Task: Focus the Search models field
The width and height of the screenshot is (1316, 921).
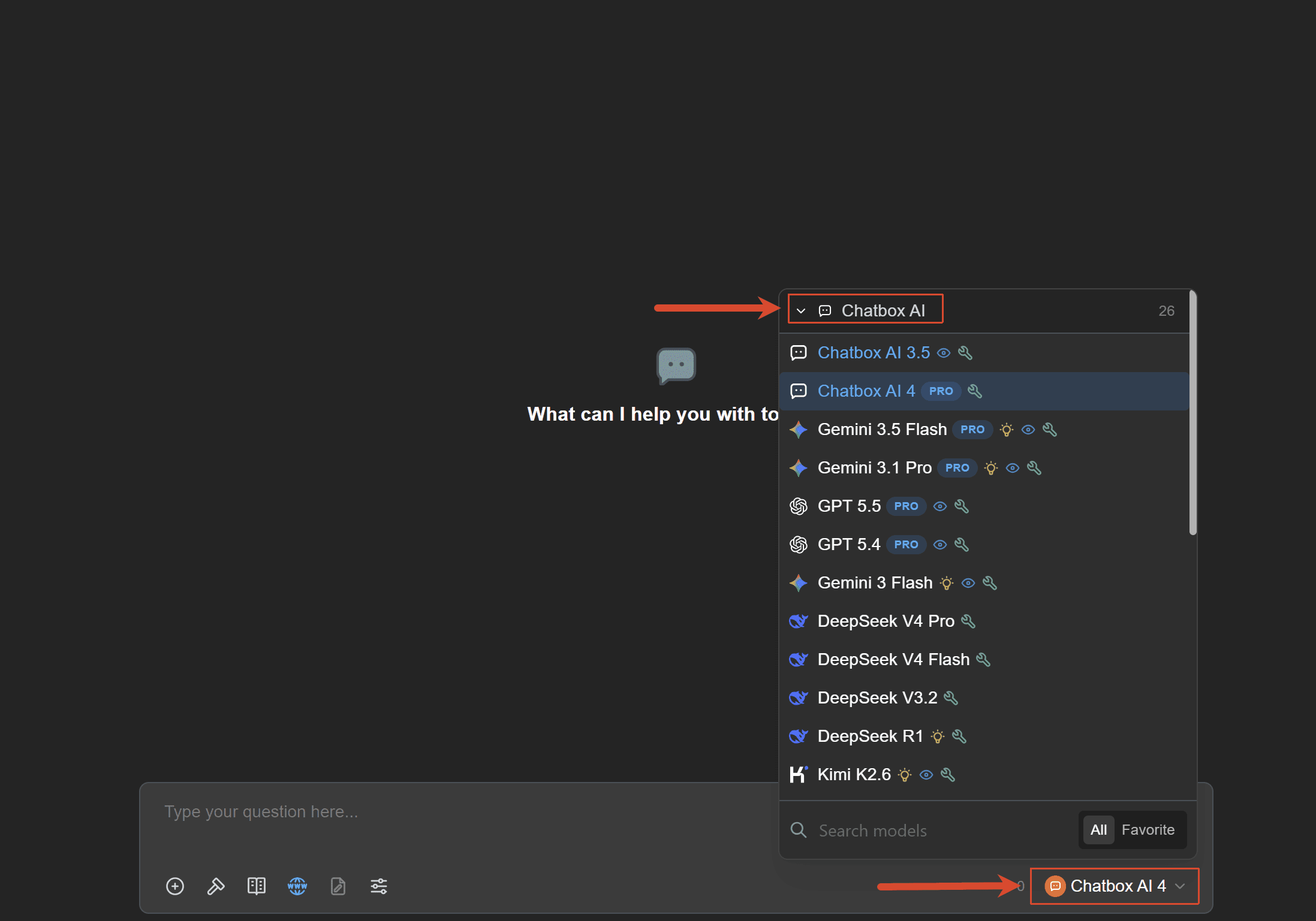Action: (944, 831)
